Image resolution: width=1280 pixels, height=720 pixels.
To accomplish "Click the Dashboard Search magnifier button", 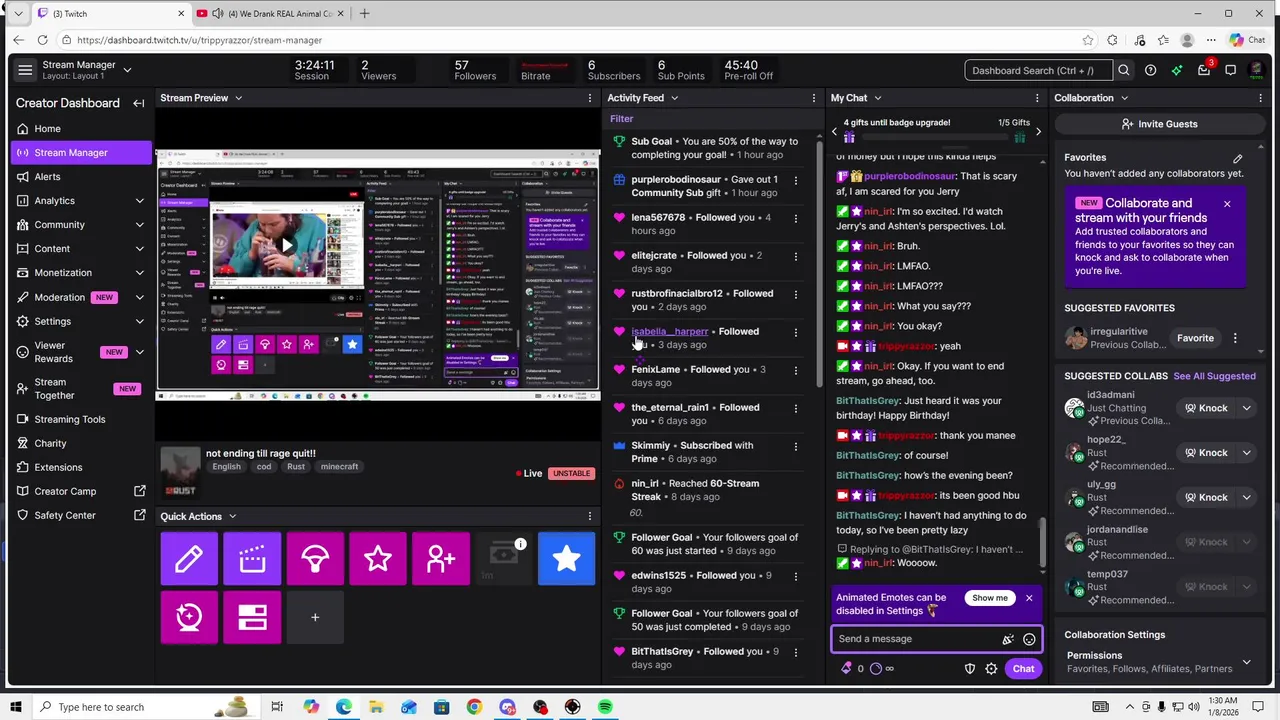I will [1124, 70].
